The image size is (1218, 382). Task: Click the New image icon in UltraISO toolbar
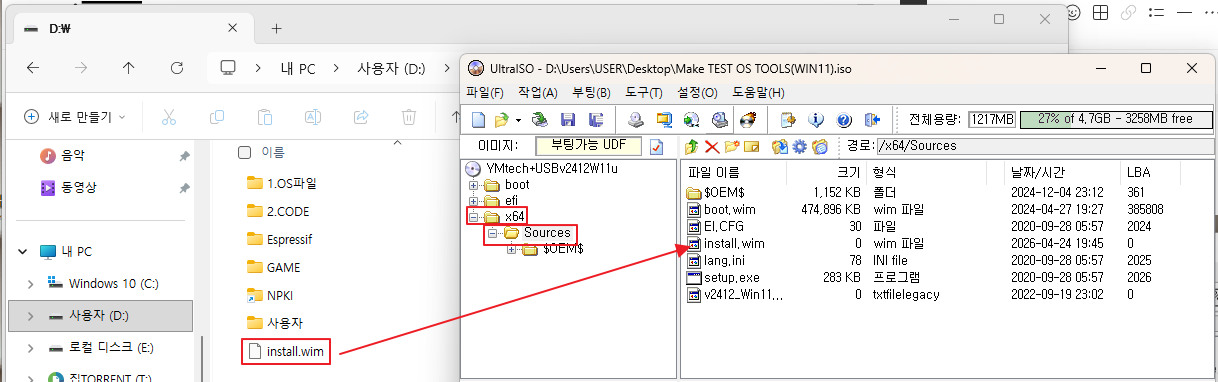[x=479, y=120]
